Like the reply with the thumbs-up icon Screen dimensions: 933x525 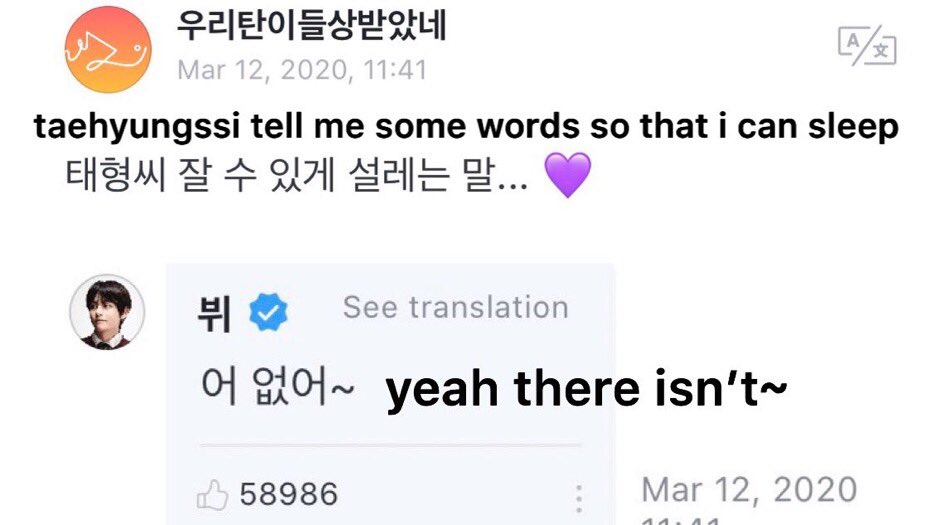pyautogui.click(x=212, y=494)
